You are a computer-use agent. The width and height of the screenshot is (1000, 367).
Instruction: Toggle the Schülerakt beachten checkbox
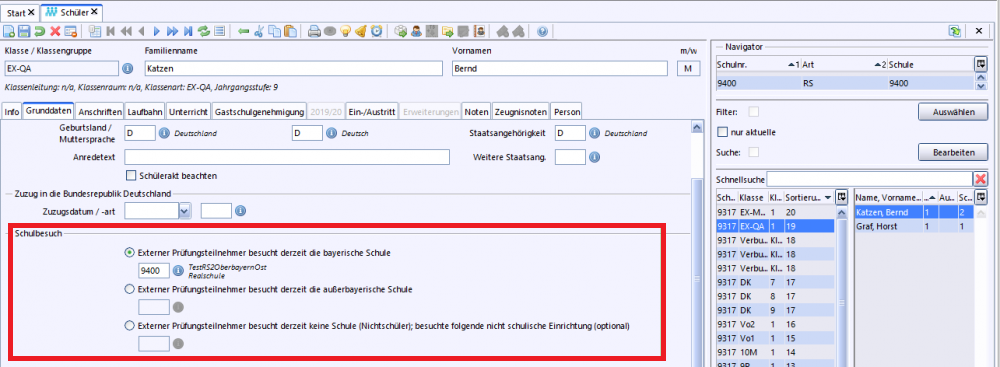(131, 176)
